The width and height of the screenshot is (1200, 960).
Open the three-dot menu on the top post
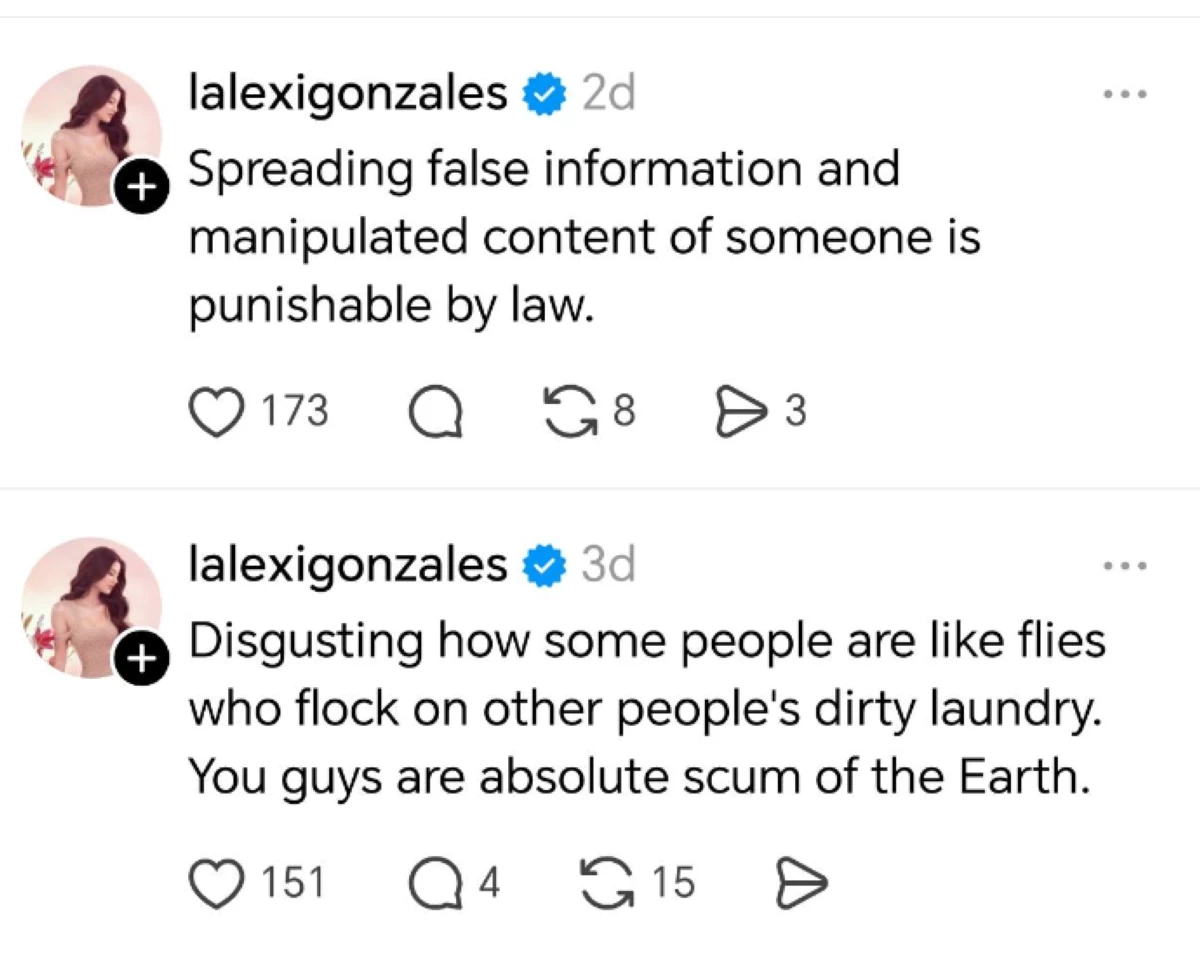coord(1125,92)
